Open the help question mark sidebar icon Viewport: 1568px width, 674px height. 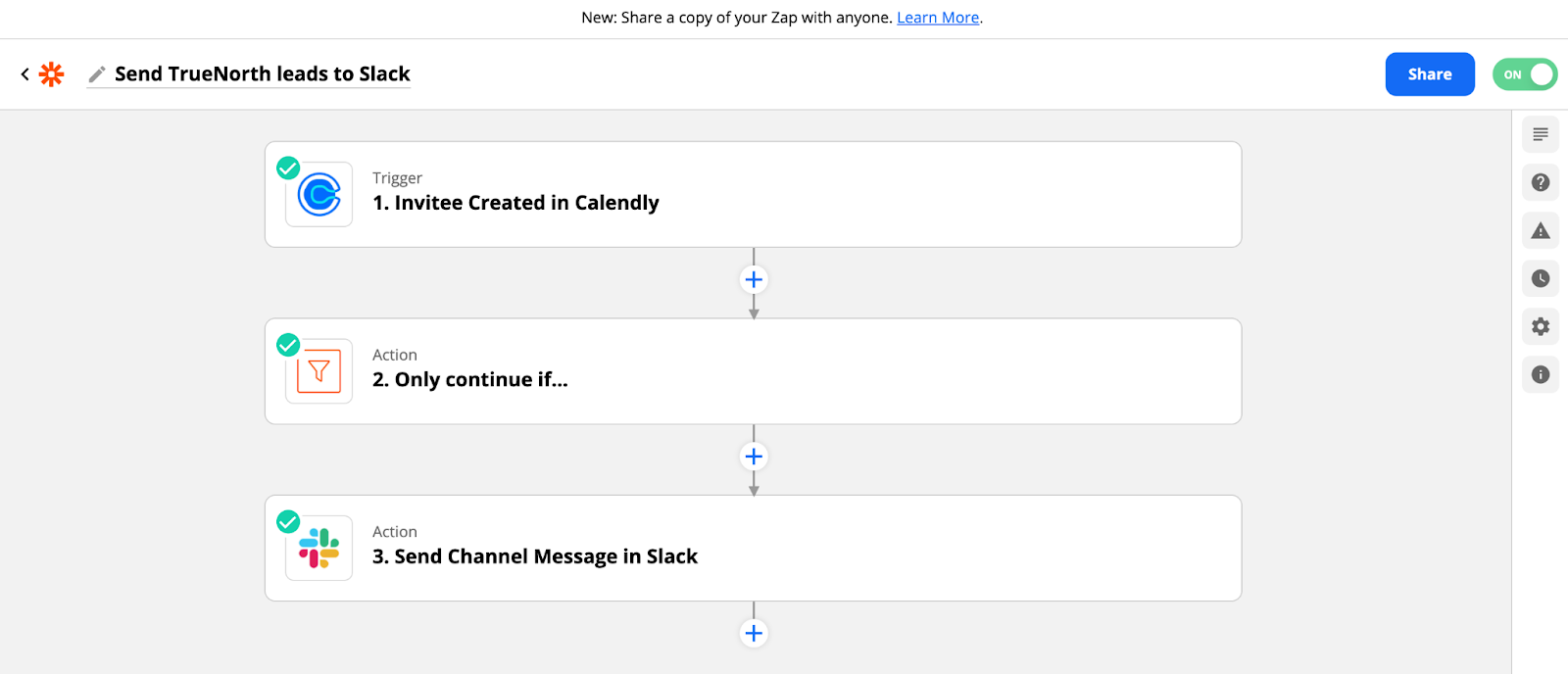[x=1541, y=182]
